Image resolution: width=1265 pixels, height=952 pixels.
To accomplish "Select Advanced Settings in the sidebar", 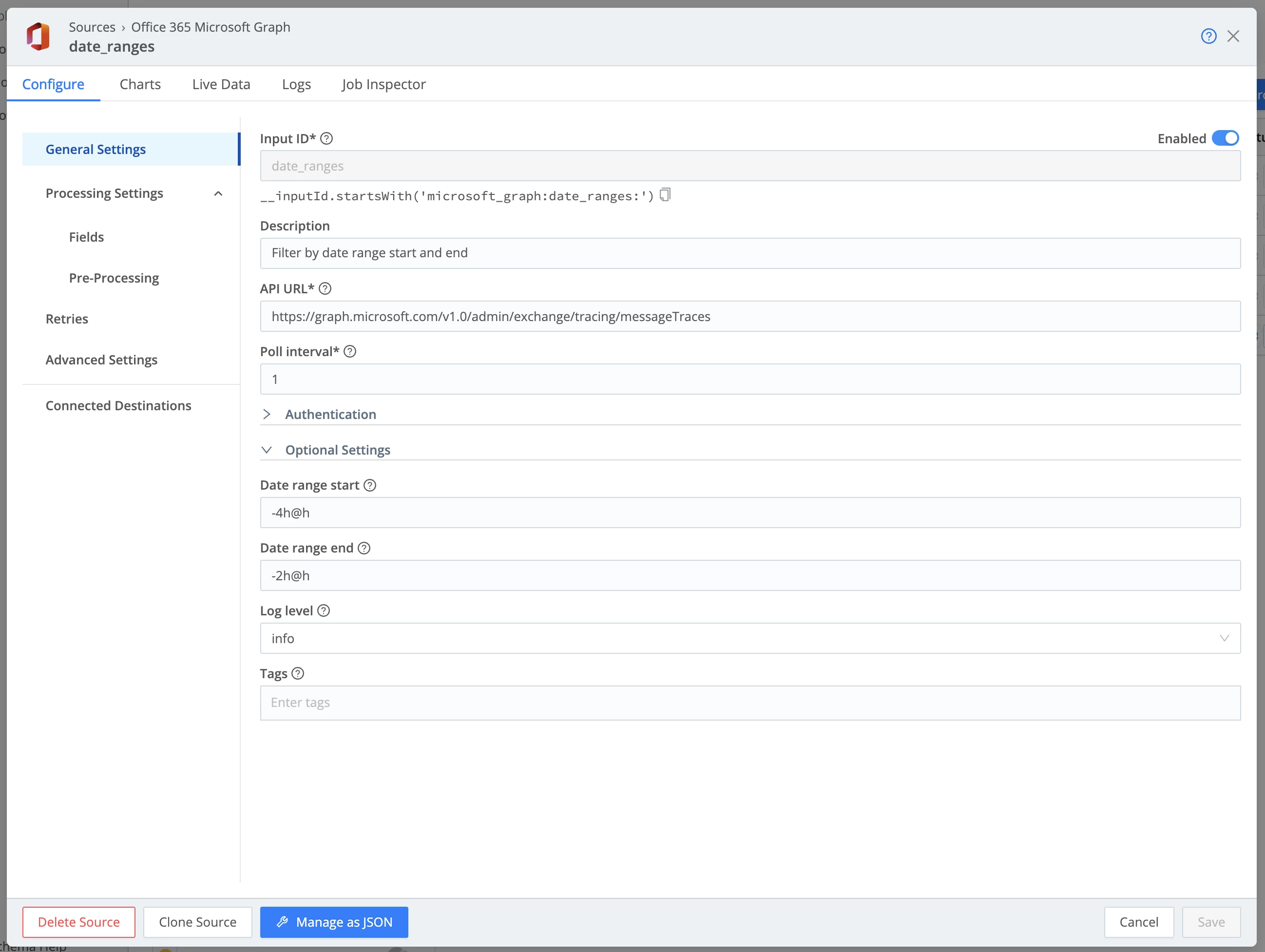I will pyautogui.click(x=101, y=360).
